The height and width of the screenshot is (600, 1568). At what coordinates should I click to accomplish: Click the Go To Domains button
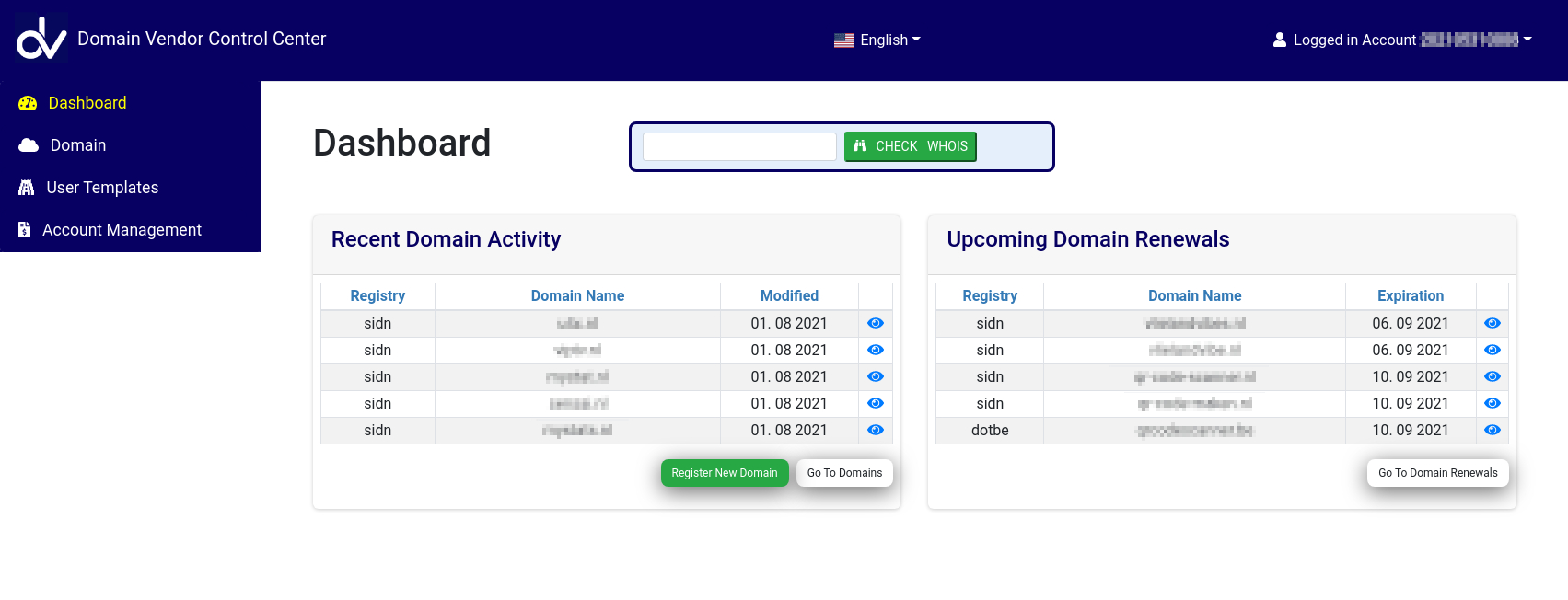844,473
